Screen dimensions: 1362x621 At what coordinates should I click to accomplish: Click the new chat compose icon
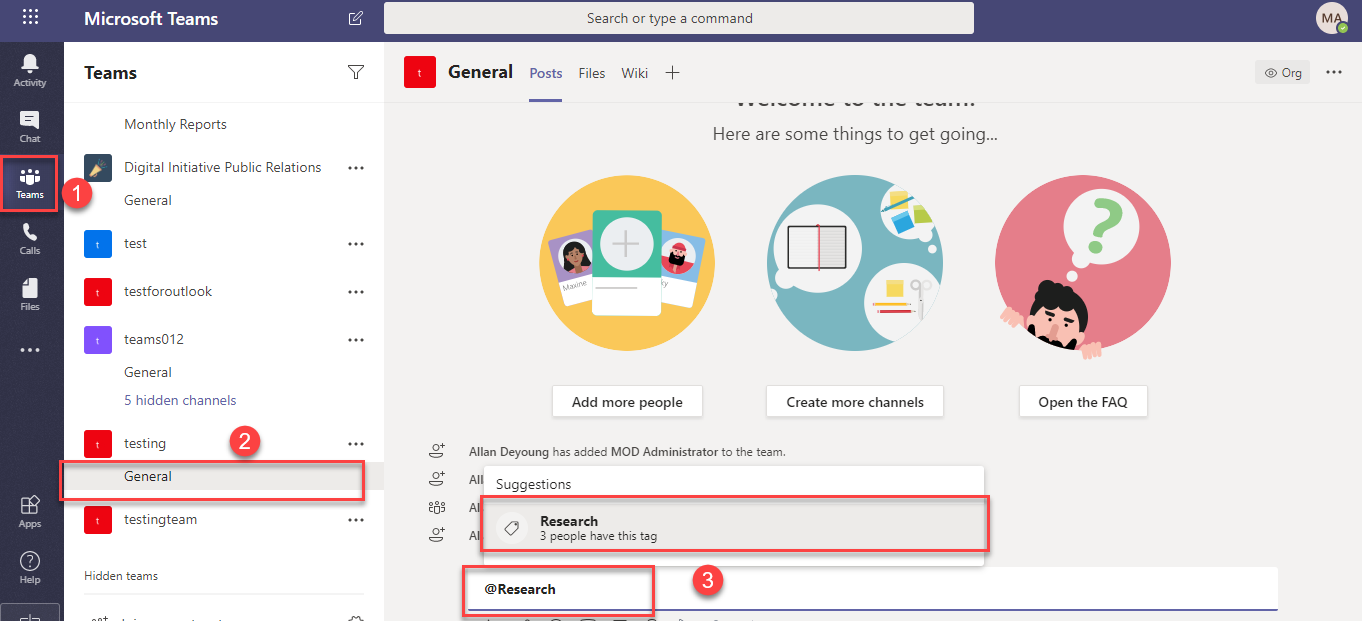[x=356, y=18]
